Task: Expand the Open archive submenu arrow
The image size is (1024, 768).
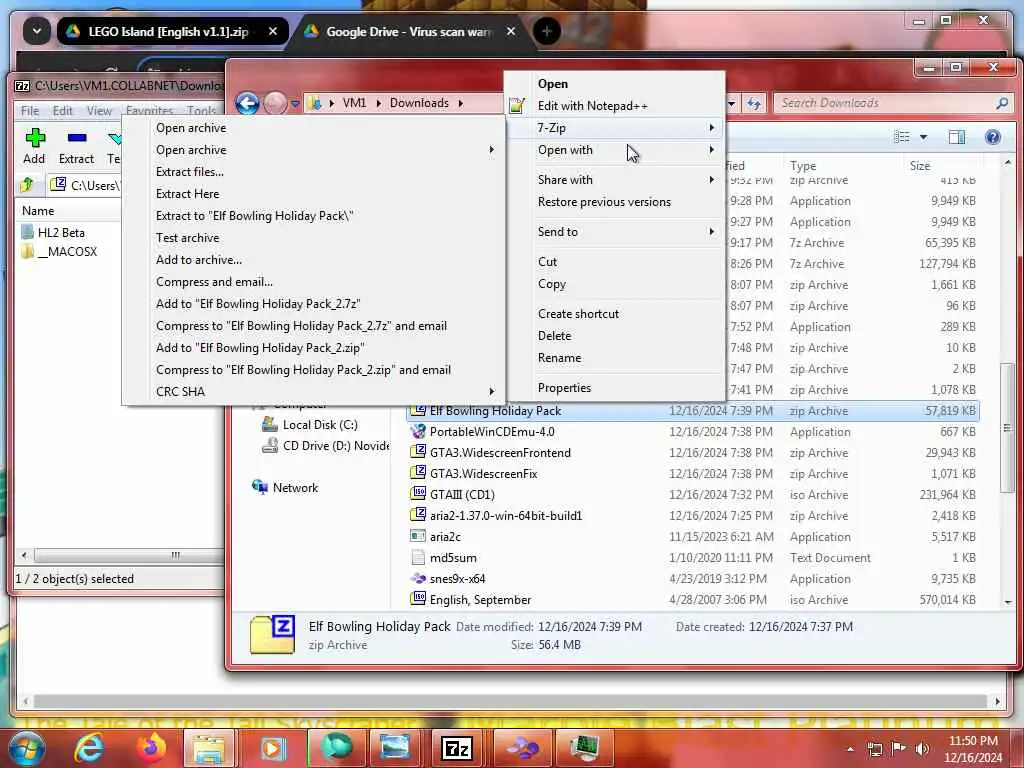Action: 491,150
